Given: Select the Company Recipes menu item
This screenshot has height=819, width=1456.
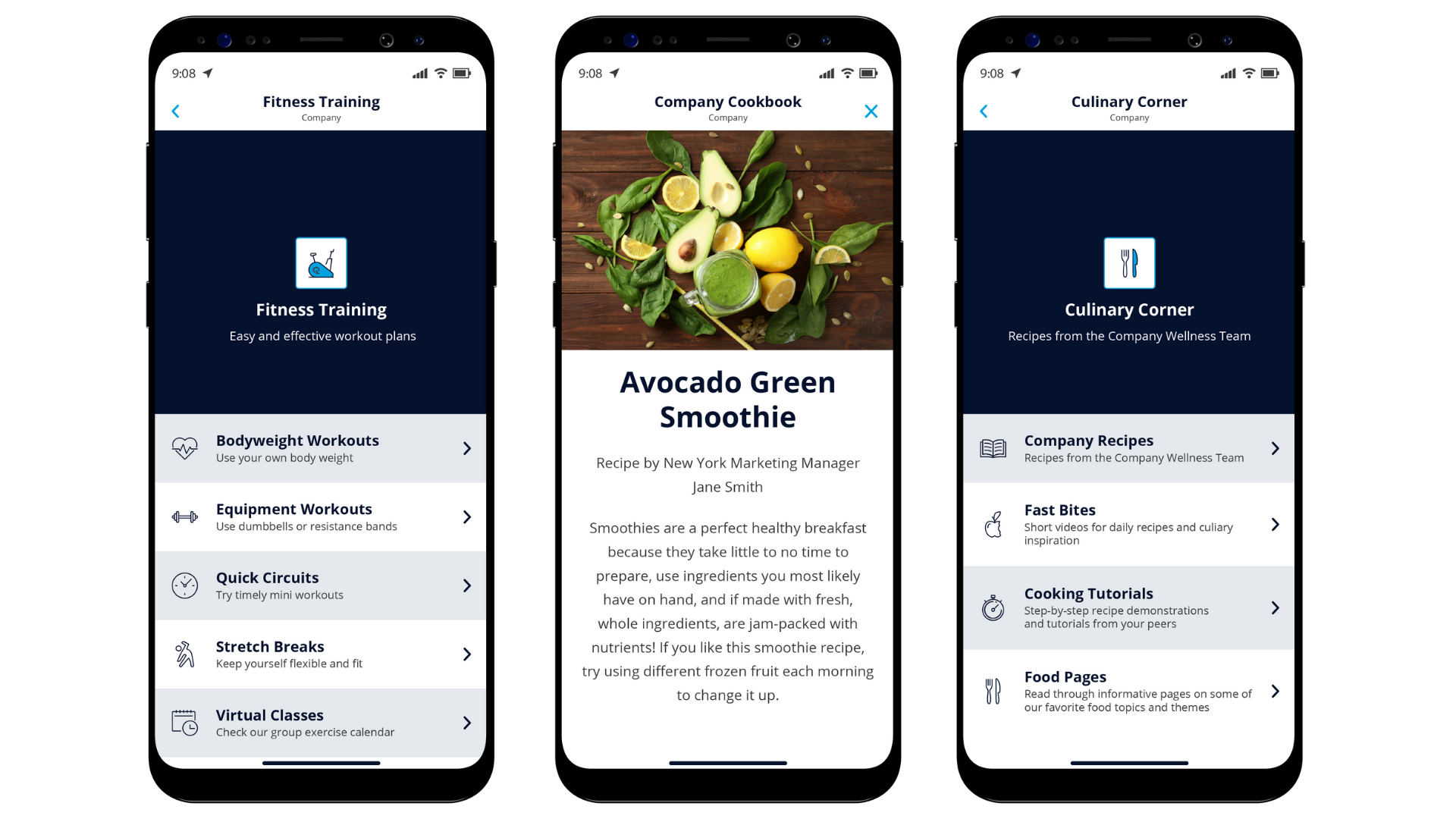Looking at the screenshot, I should point(1129,448).
